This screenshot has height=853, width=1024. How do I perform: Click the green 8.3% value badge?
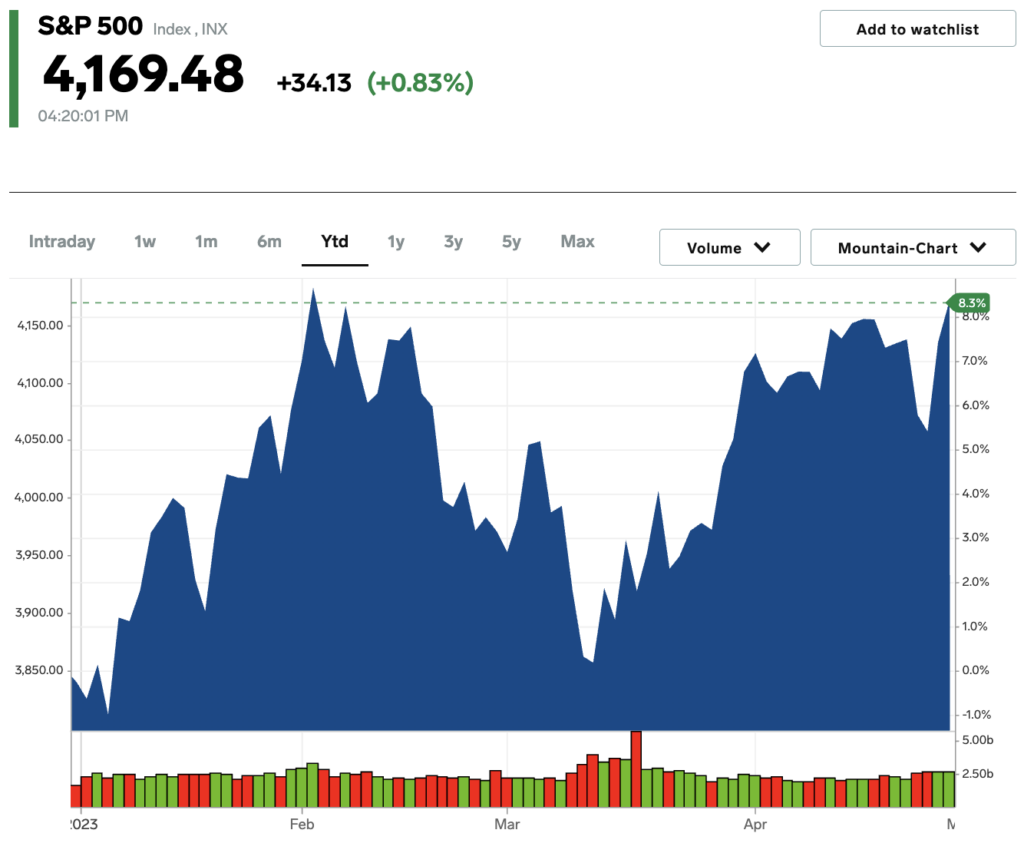point(970,303)
